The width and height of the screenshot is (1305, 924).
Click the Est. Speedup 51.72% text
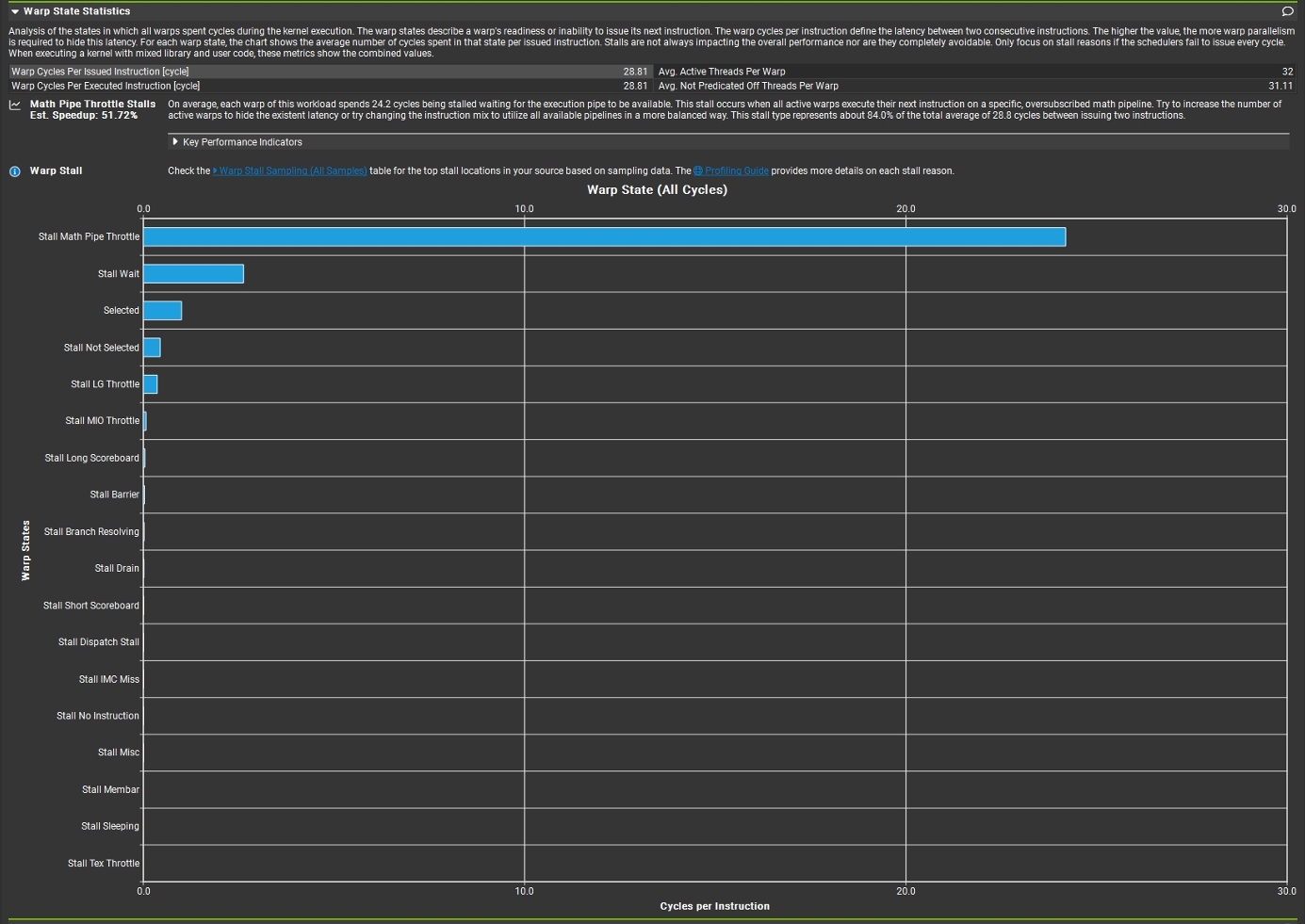point(84,116)
